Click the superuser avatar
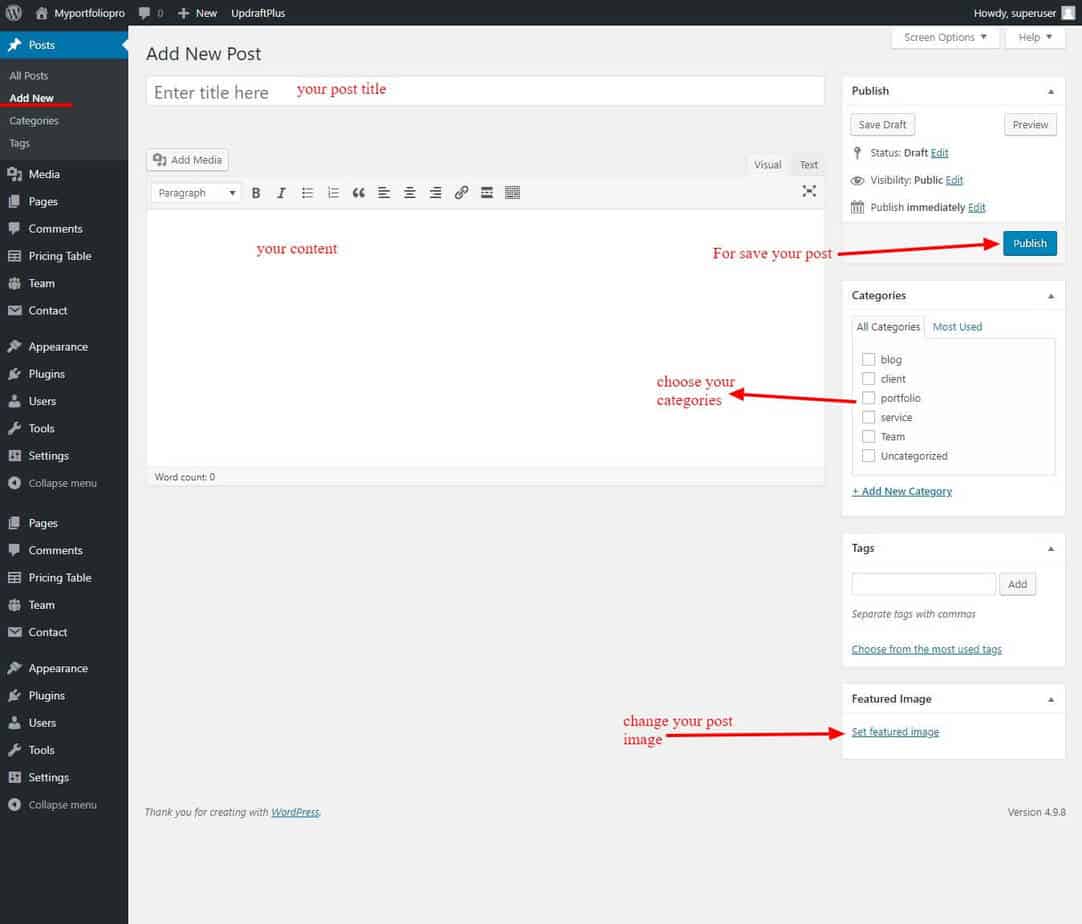Screen dimensions: 1082x924 coord(1068,13)
